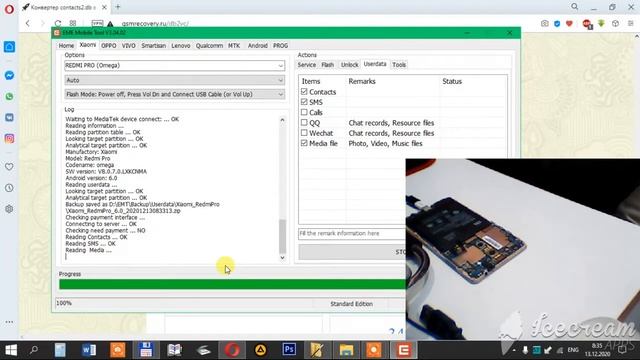Image resolution: width=640 pixels, height=360 pixels.
Task: Add page to bookmarks with heart icon
Action: [569, 24]
